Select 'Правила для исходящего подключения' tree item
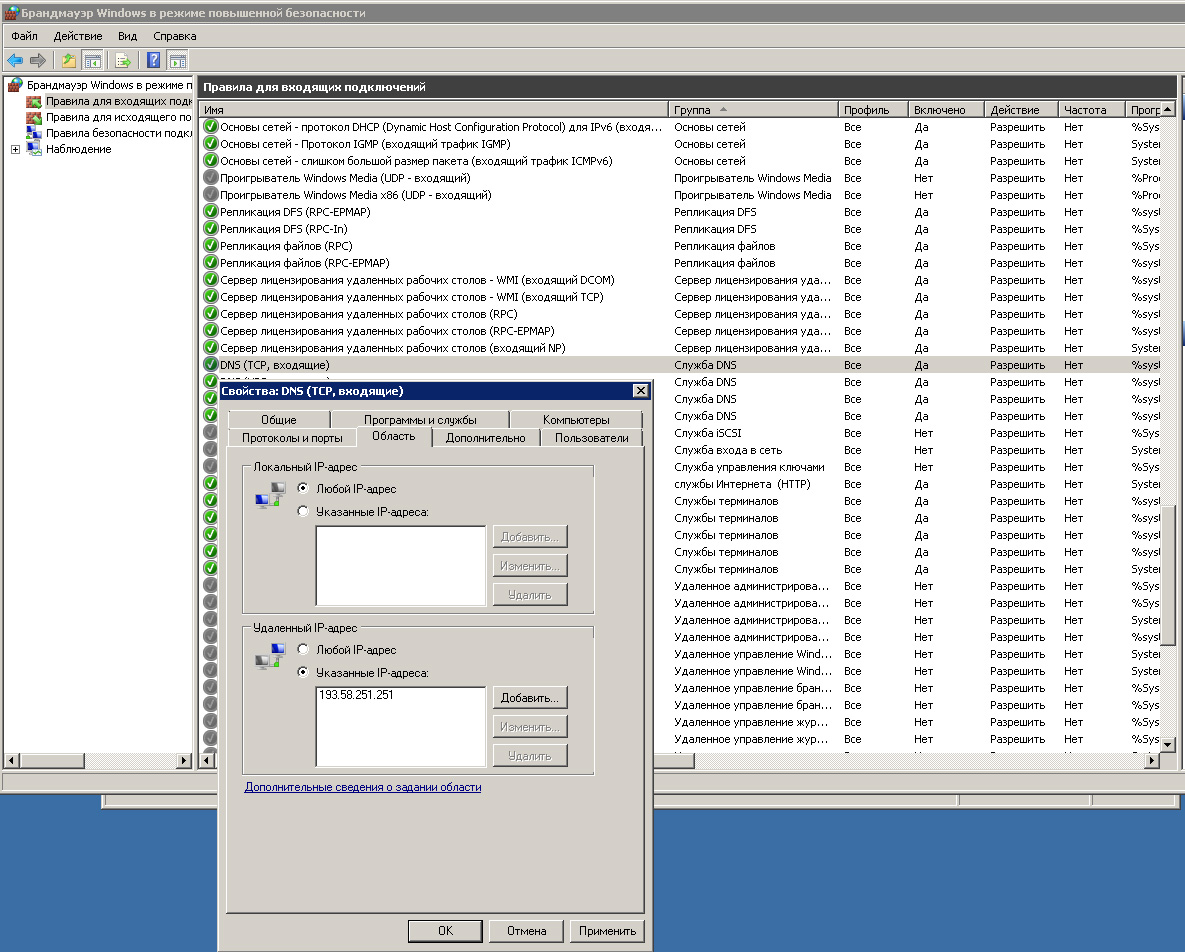 click(119, 117)
